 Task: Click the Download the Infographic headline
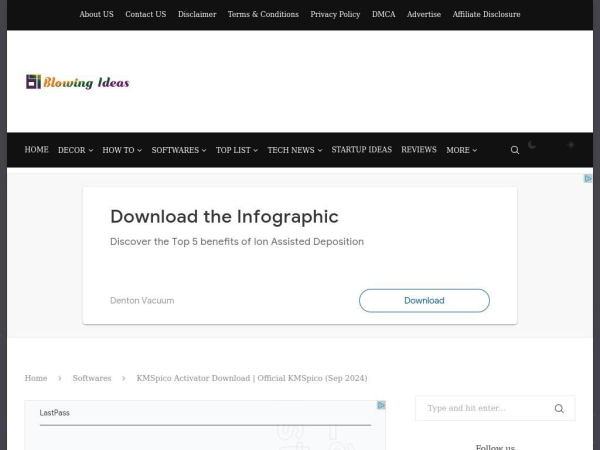point(224,217)
